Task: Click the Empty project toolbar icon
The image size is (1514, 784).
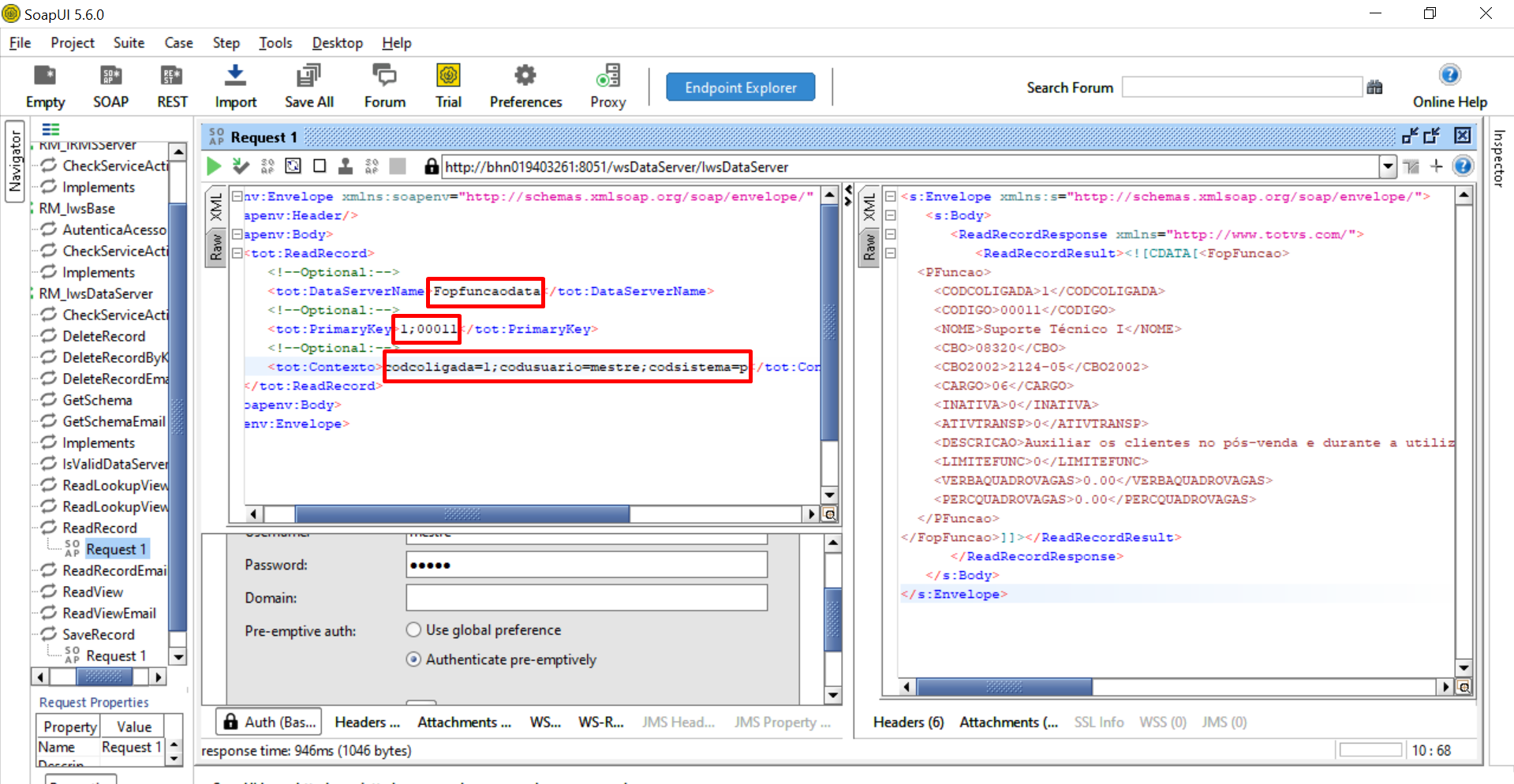Action: point(45,77)
